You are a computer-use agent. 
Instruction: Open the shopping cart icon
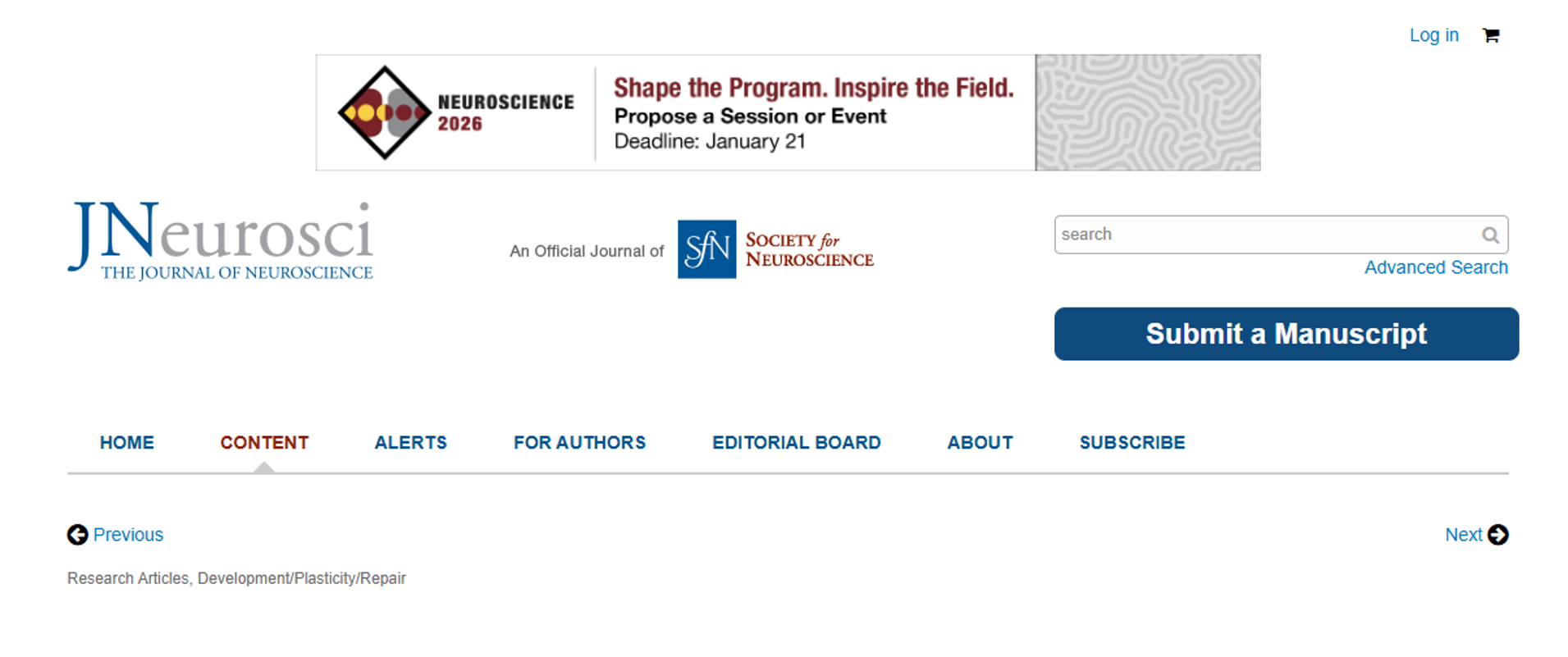coord(1490,35)
